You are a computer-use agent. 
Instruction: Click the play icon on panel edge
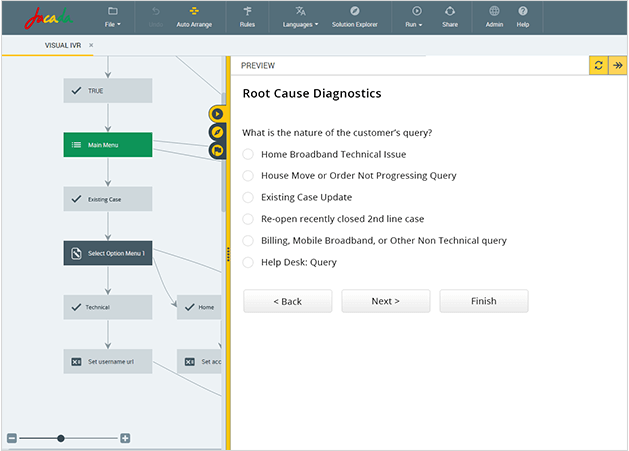[x=217, y=114]
